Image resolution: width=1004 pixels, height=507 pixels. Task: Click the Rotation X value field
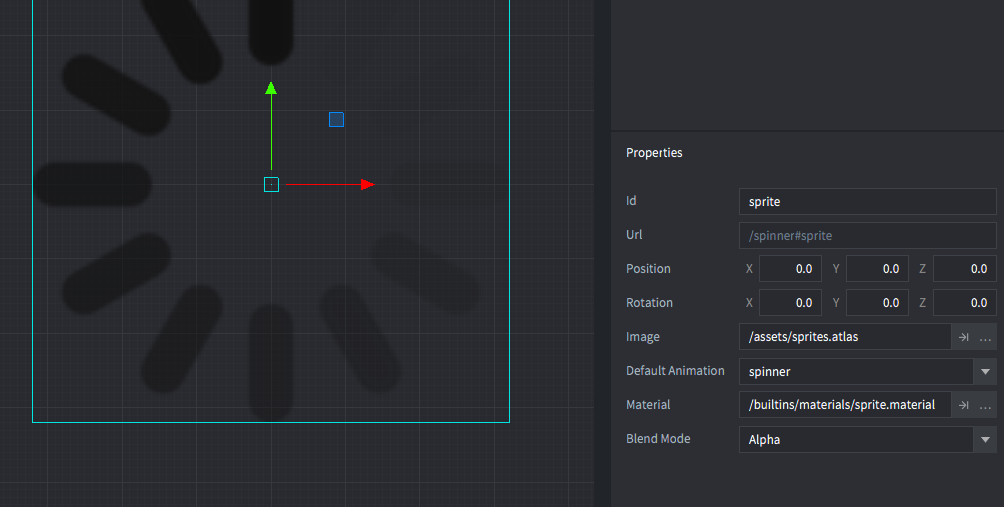pos(790,303)
